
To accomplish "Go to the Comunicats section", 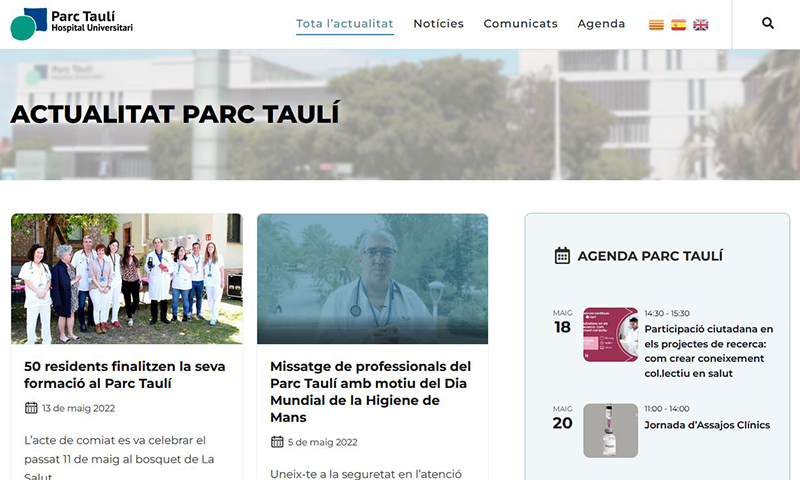I will (520, 24).
